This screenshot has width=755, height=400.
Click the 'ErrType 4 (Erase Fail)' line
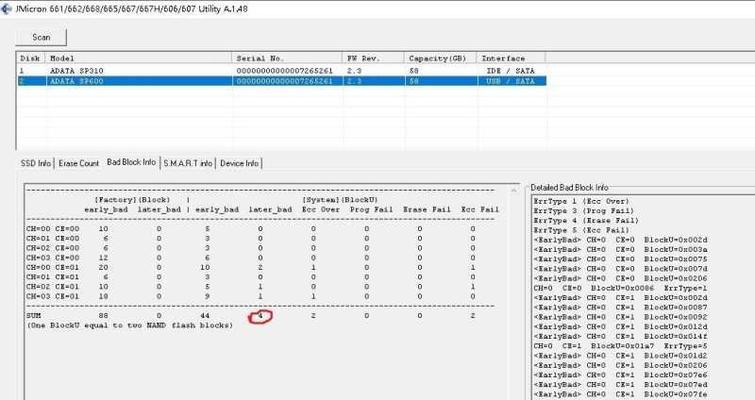coord(586,220)
